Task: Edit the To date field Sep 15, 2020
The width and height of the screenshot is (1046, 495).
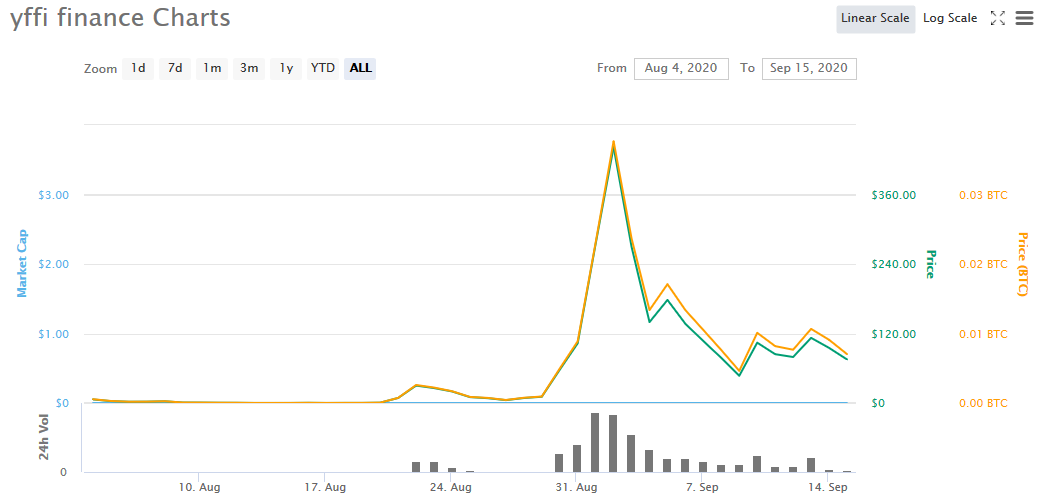Action: (x=809, y=68)
